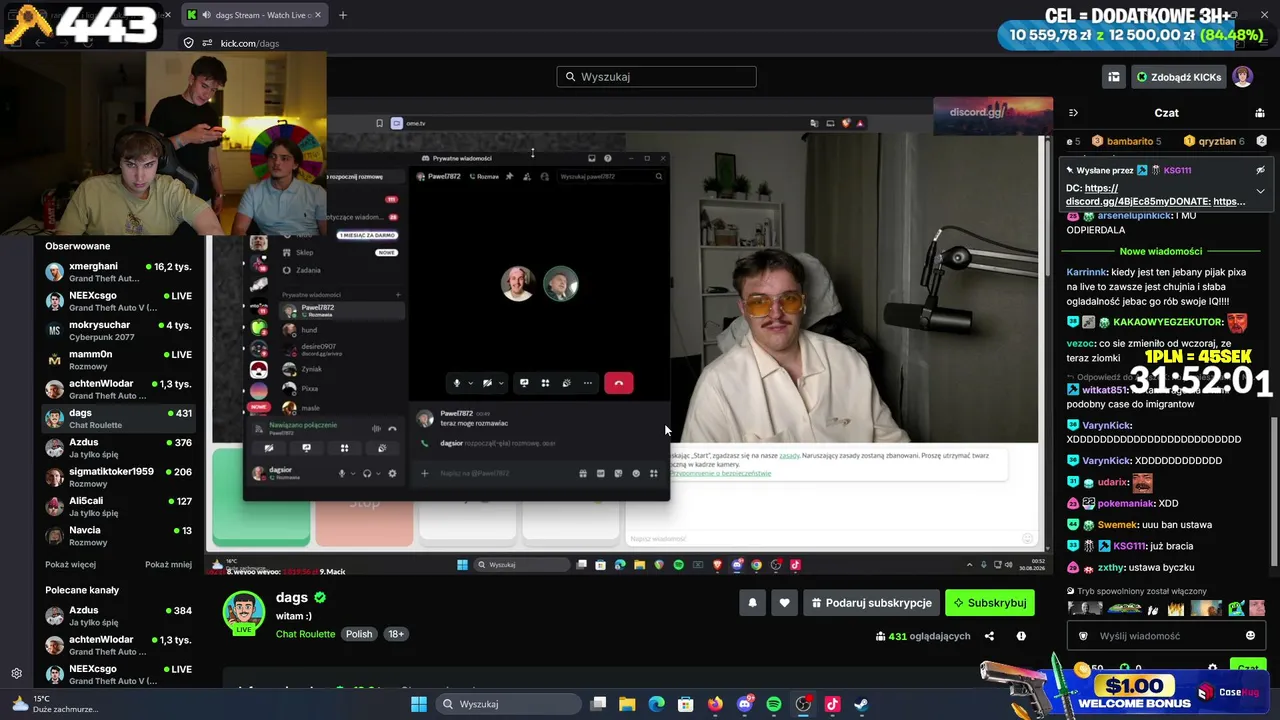Open the 18+ mature content tag

[x=396, y=634]
